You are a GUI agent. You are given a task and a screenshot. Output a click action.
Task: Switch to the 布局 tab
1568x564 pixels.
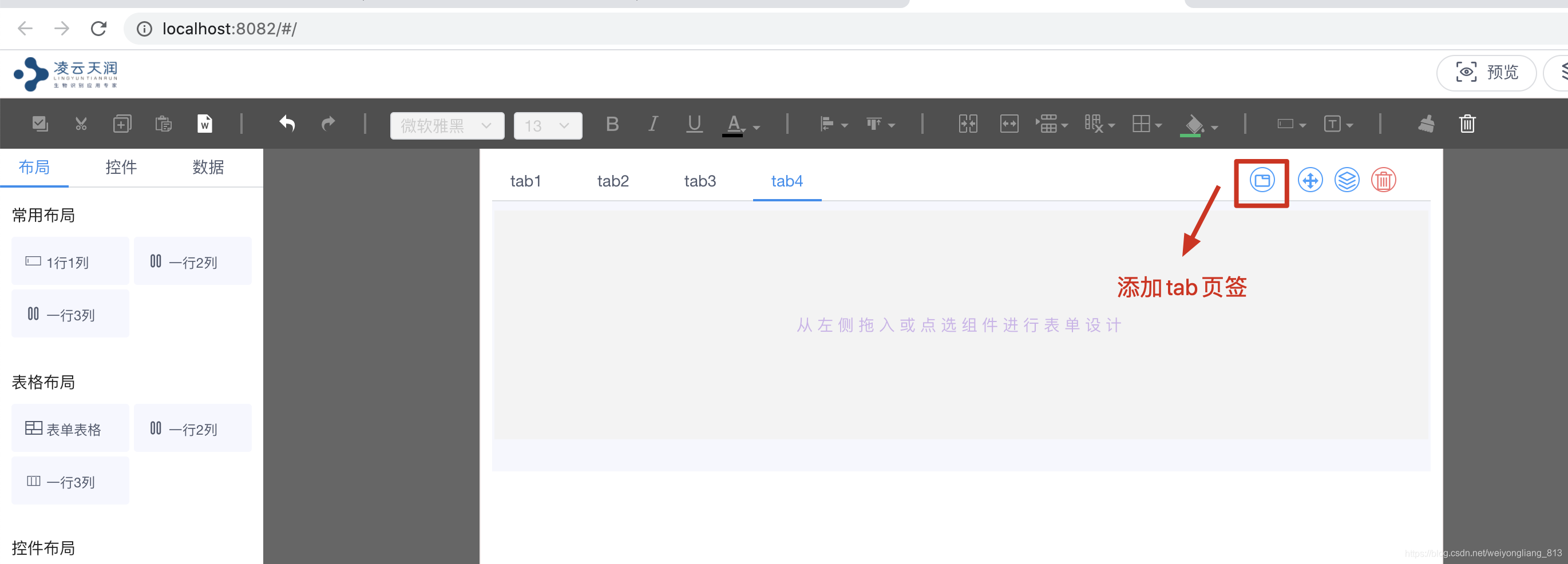[x=34, y=168]
